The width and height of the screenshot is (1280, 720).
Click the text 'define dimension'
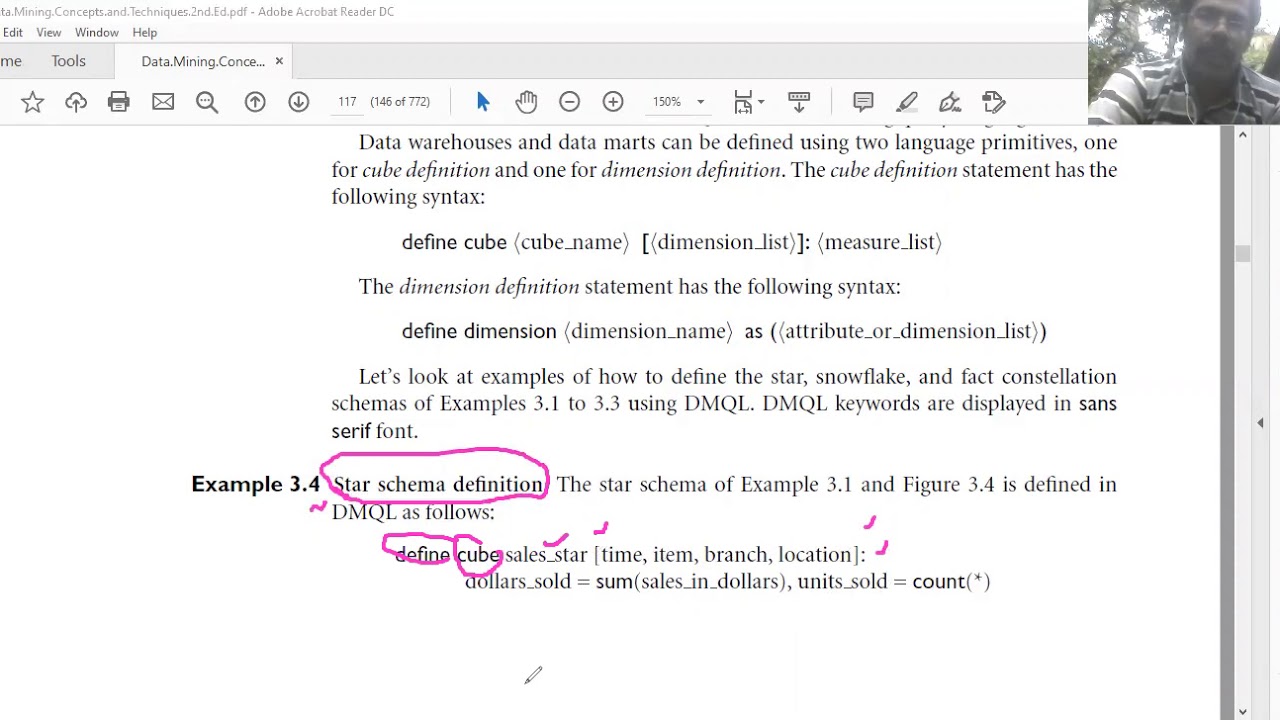[x=479, y=331]
